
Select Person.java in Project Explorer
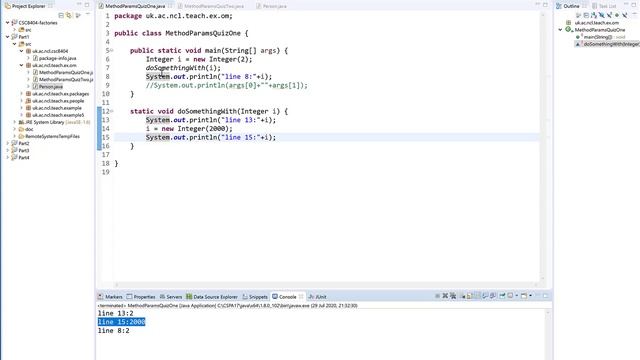pyautogui.click(x=51, y=87)
